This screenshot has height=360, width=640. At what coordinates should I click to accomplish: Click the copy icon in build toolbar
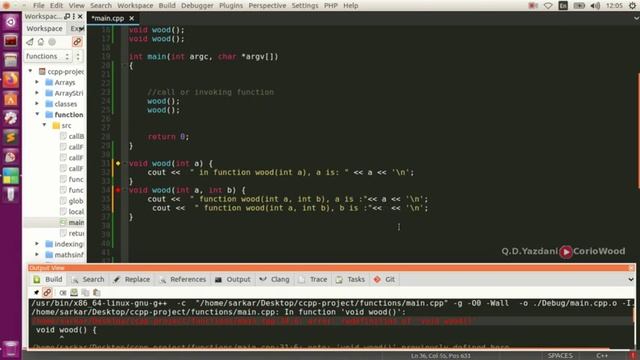click(85, 293)
